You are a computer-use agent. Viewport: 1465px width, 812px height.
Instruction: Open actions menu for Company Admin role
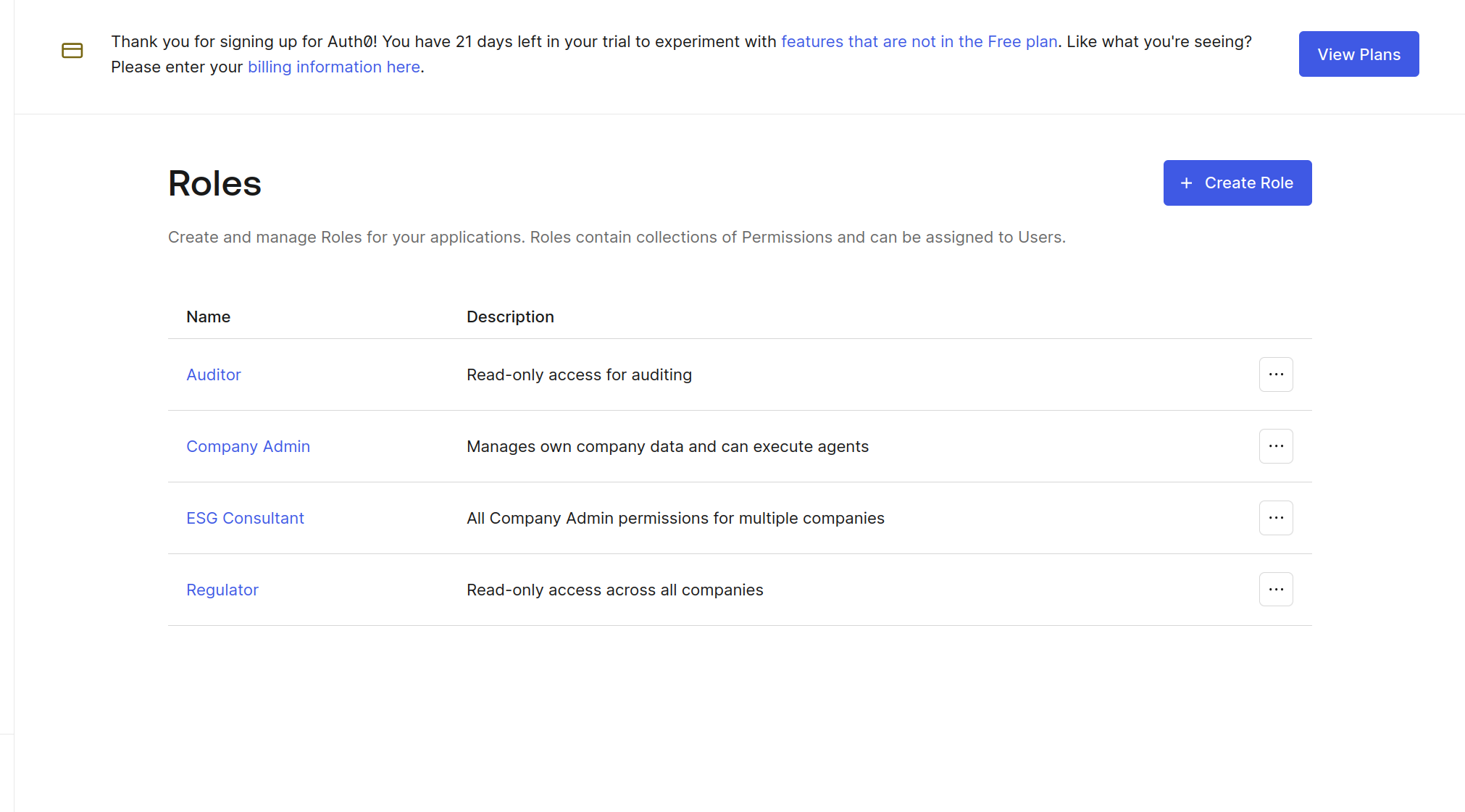click(1275, 446)
